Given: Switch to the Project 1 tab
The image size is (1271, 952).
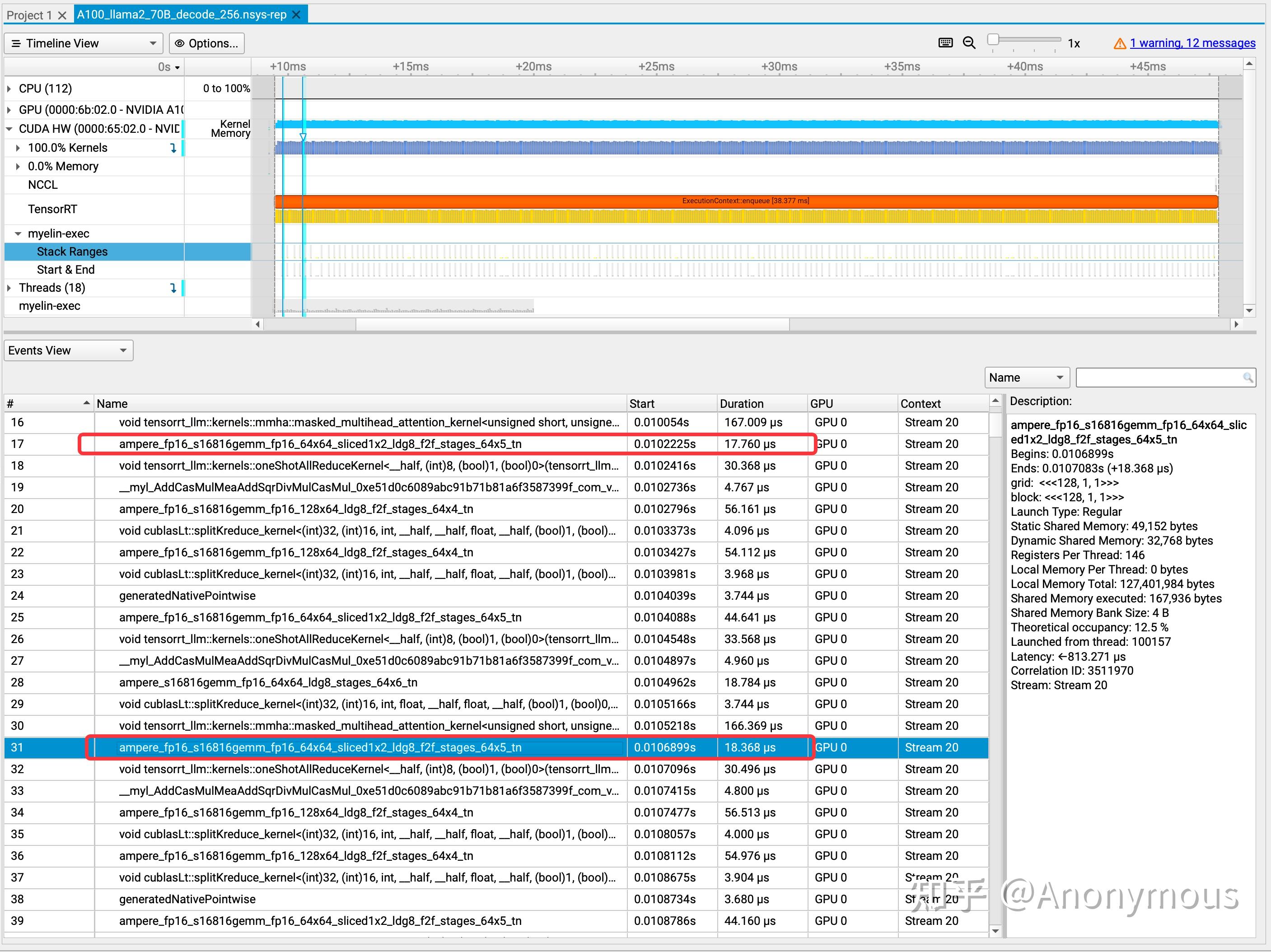Looking at the screenshot, I should coord(29,15).
